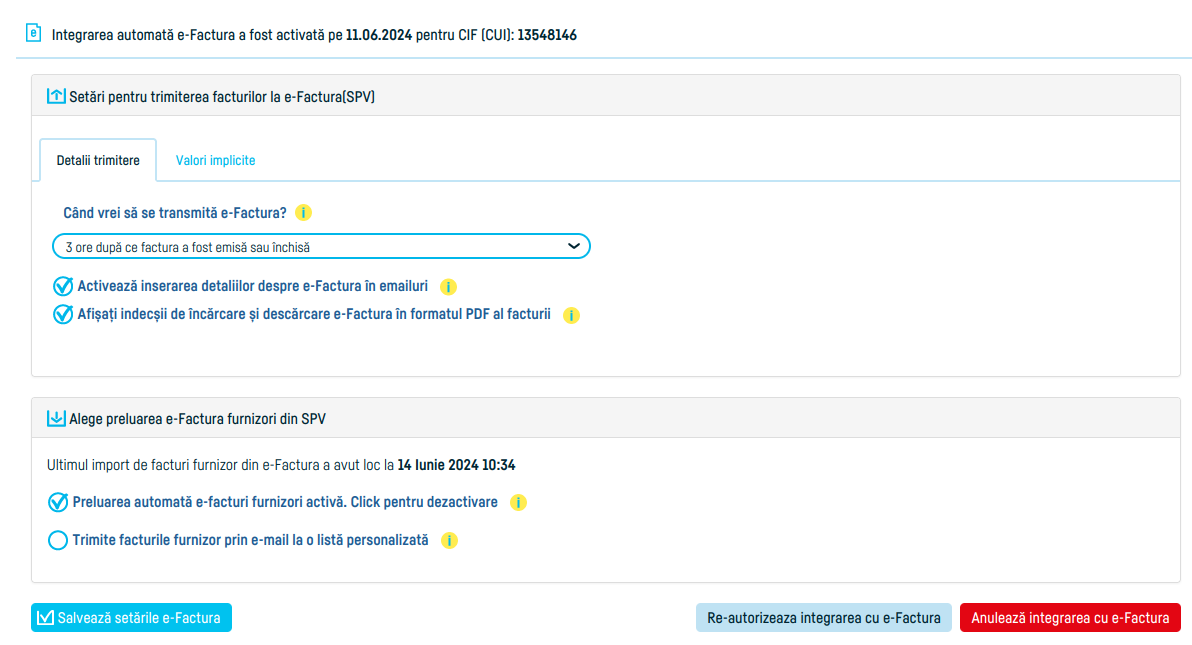1192x645 pixels.
Task: Select the Detalii trimitere tab
Action: click(97, 160)
